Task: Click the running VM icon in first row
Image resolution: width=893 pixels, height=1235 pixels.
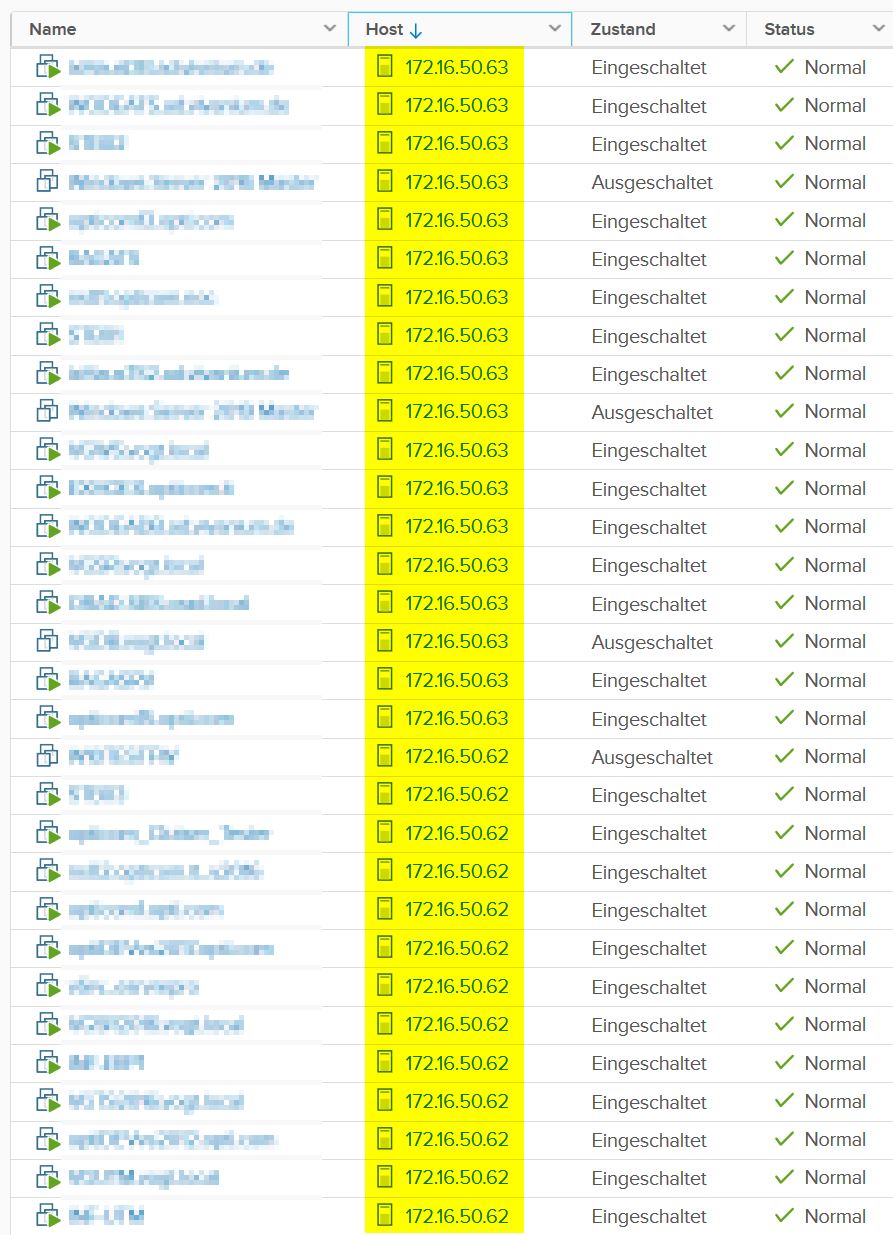Action: 48,68
